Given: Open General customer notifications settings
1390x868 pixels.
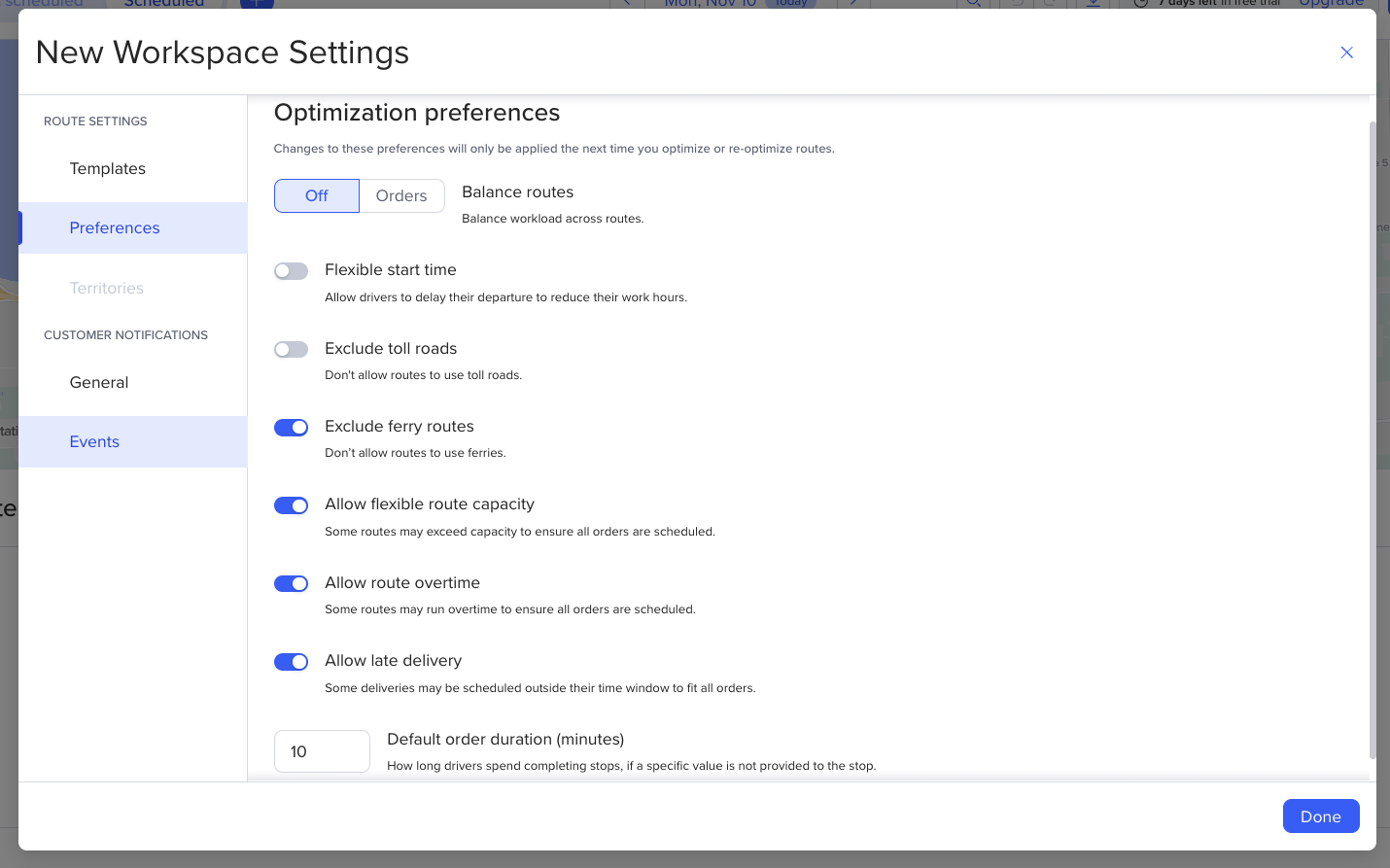Looking at the screenshot, I should tap(99, 383).
